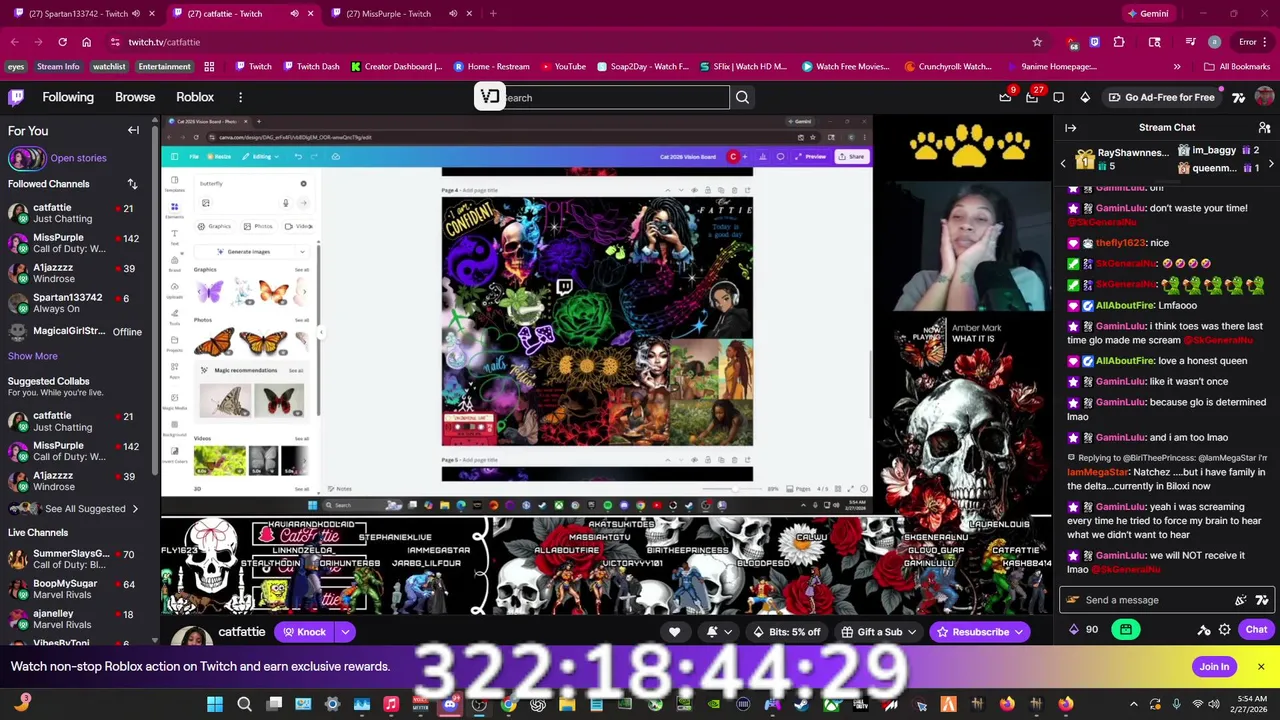Show next gift leaderboard entry

[1270, 163]
